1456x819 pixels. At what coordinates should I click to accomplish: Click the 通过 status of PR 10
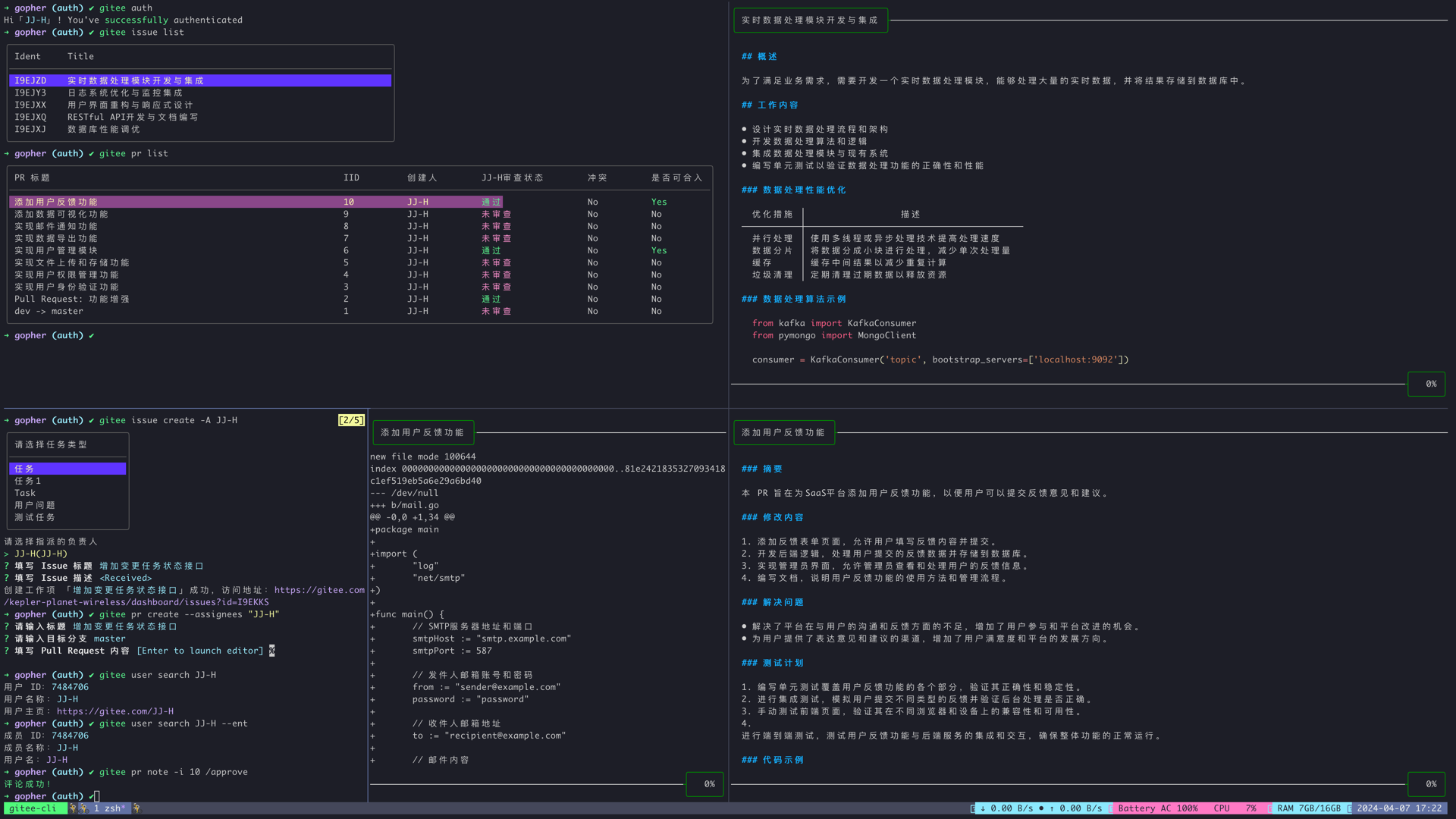click(491, 202)
